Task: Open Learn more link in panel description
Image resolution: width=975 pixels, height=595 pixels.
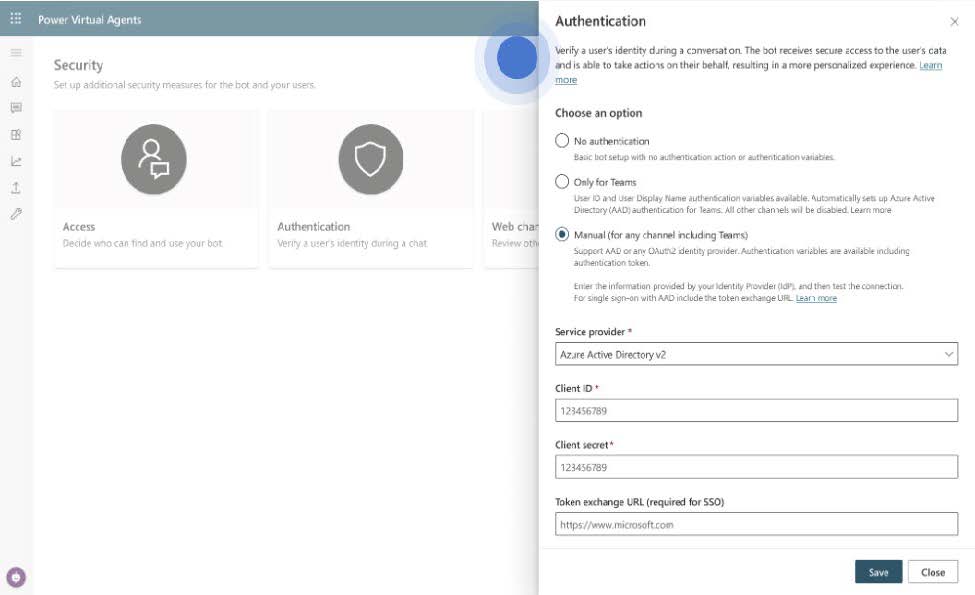Action: coord(930,65)
